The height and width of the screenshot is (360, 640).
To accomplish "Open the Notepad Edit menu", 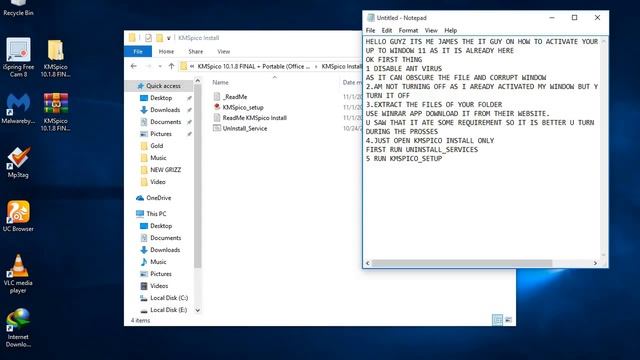I will click(387, 30).
